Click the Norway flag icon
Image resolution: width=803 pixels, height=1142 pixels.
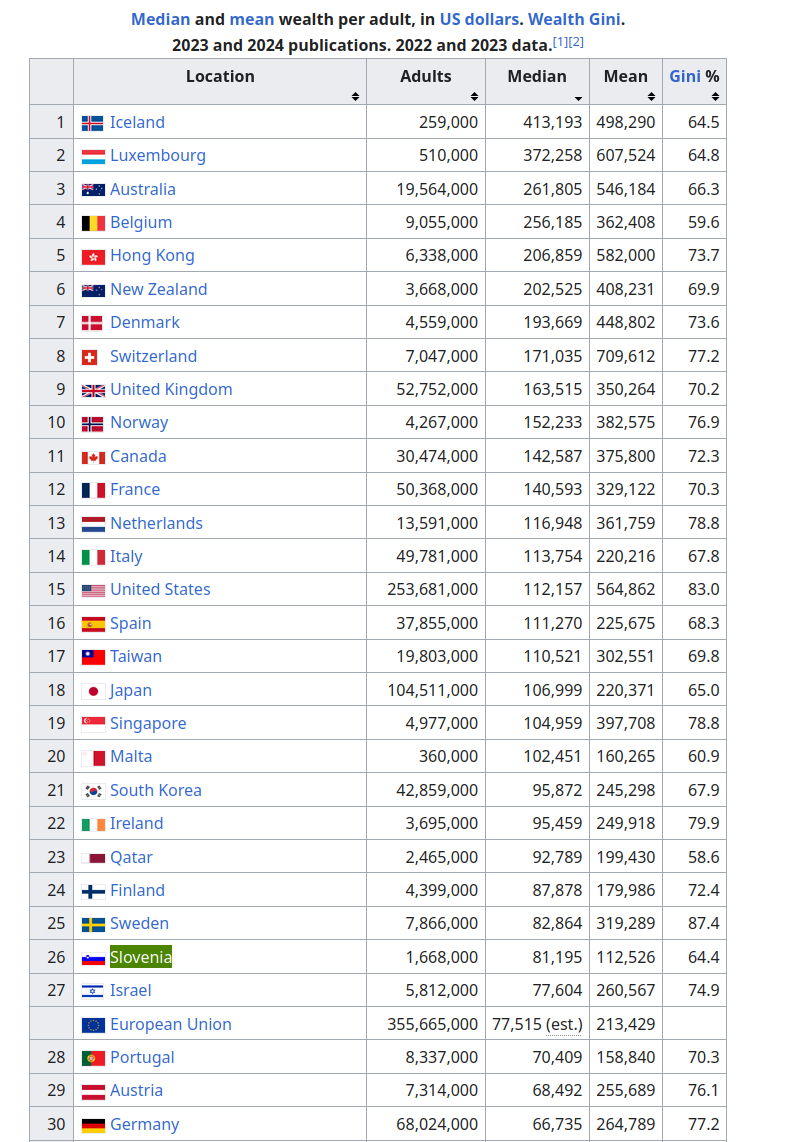point(92,423)
